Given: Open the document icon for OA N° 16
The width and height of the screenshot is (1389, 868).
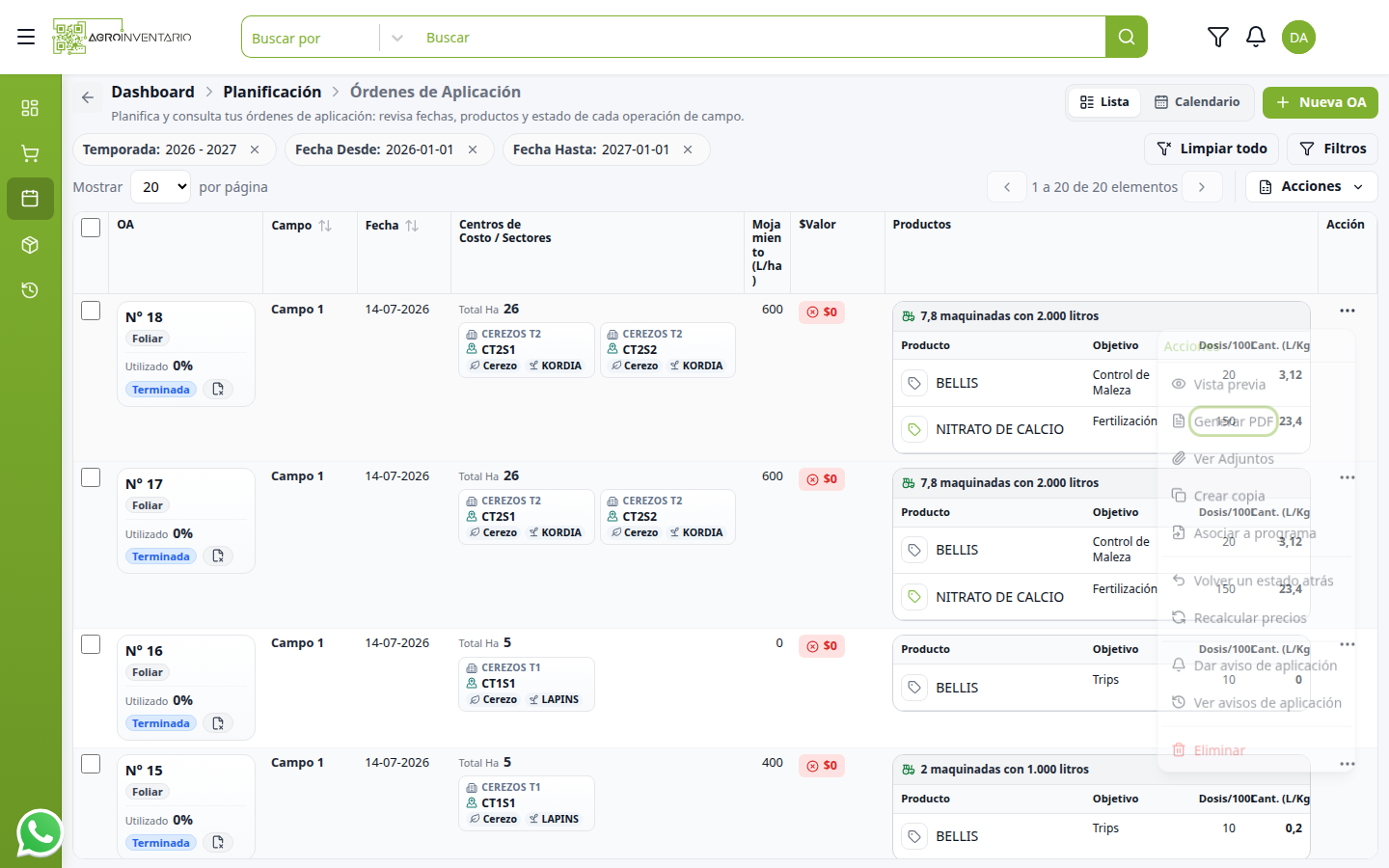Looking at the screenshot, I should [x=218, y=723].
